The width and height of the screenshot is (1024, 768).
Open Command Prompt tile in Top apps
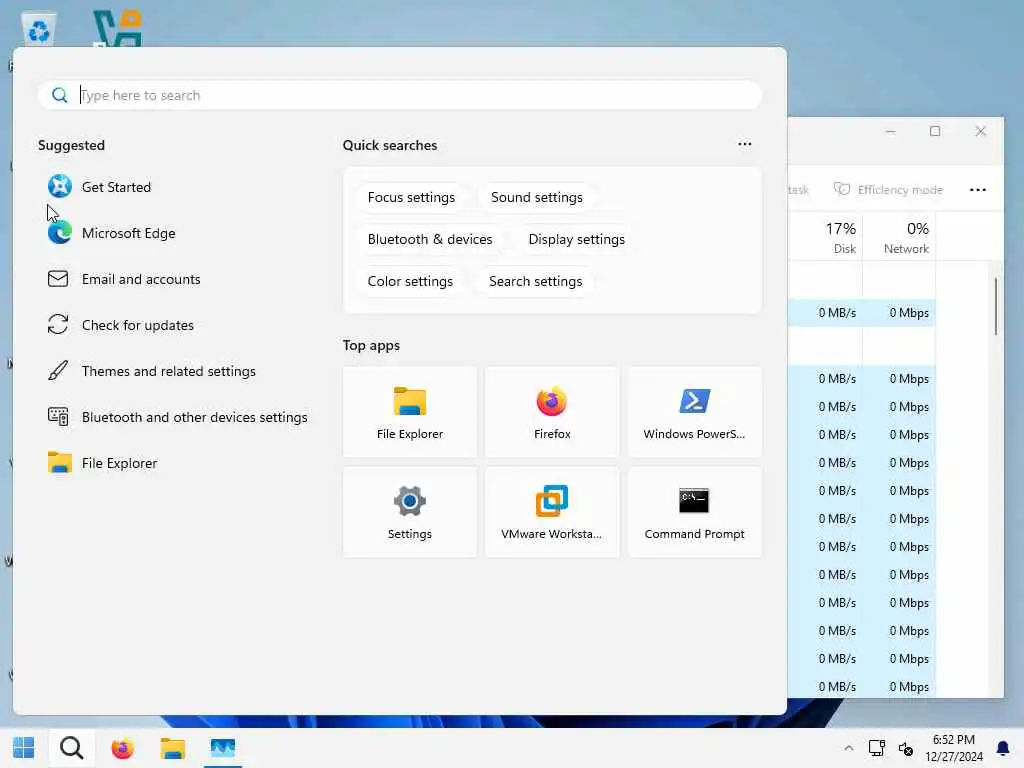point(694,512)
